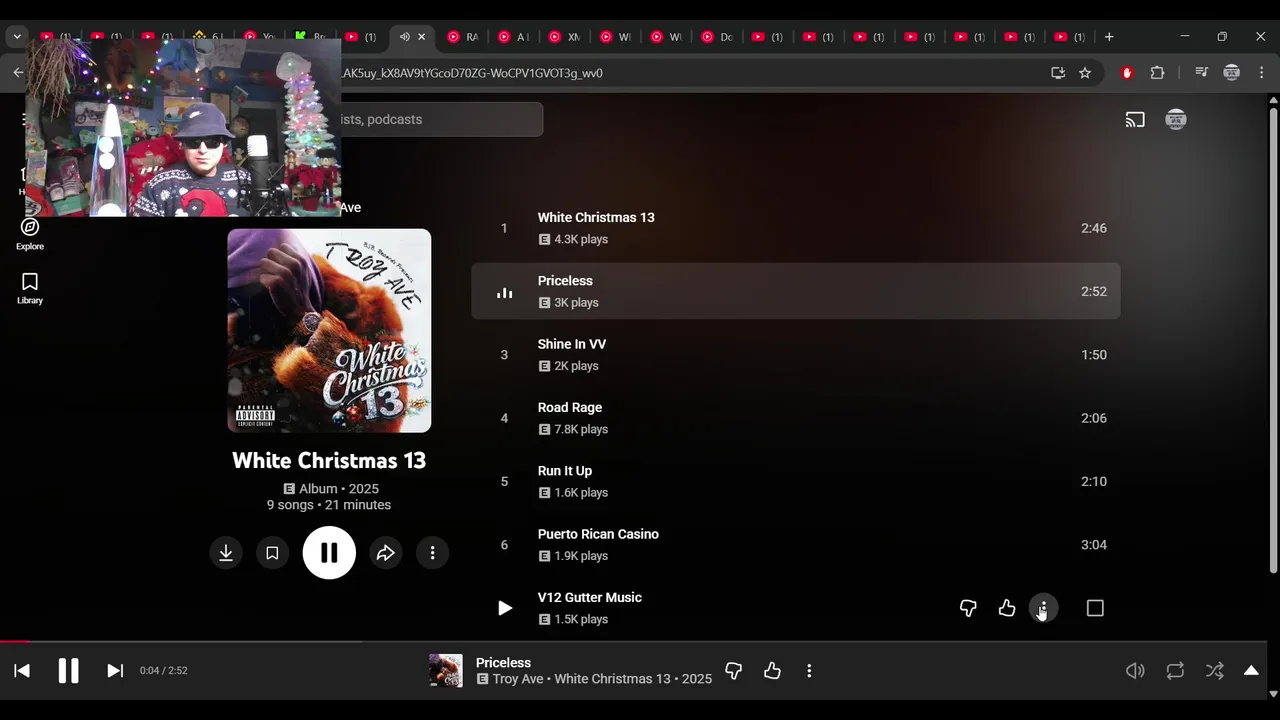Image resolution: width=1280 pixels, height=720 pixels.
Task: Like Priceless in player bar
Action: click(772, 671)
